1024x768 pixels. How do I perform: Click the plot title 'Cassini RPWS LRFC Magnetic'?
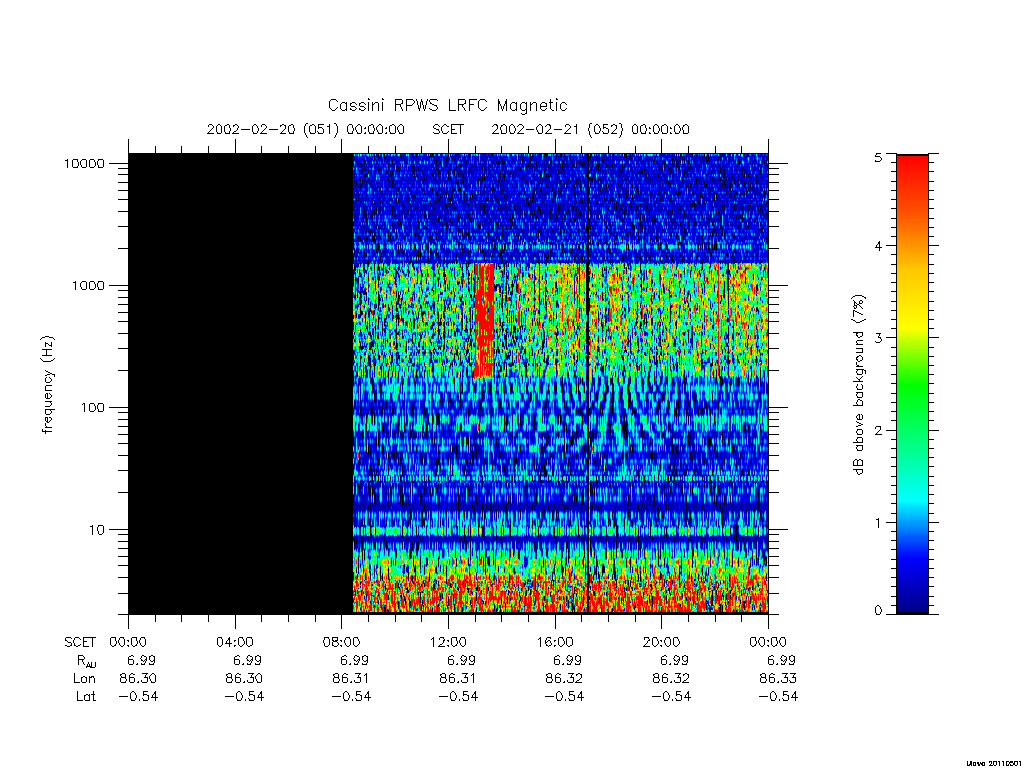pyautogui.click(x=447, y=105)
